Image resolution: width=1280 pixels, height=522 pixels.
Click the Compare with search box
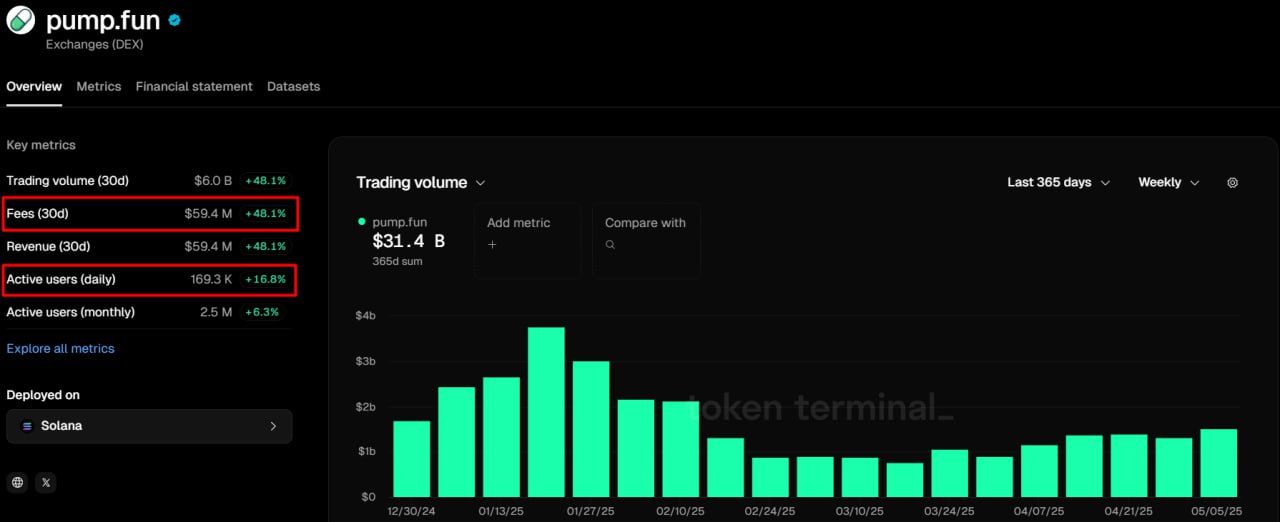pos(646,240)
